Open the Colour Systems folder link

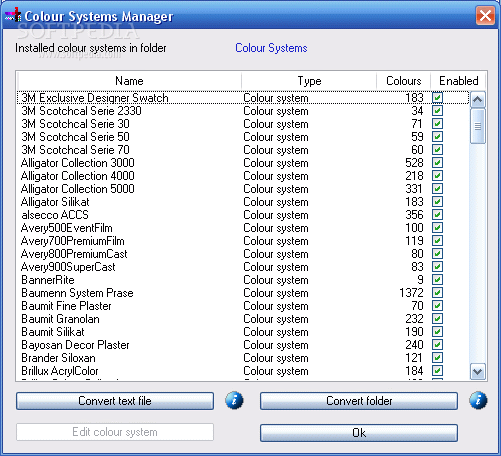pyautogui.click(x=271, y=48)
